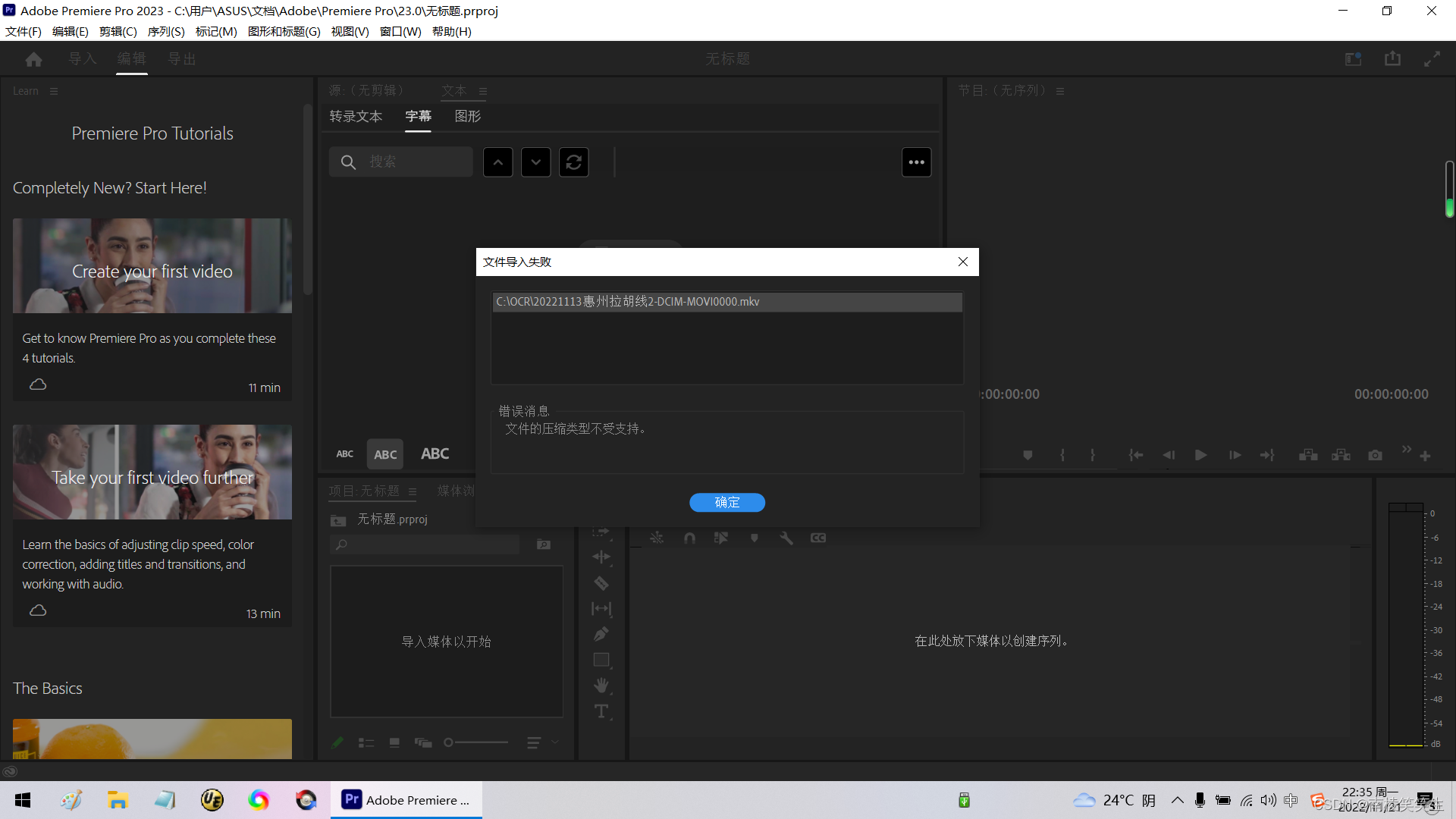Screen dimensions: 1456x819
Task: Click the refresh replace icon in Text panel
Action: 574,162
